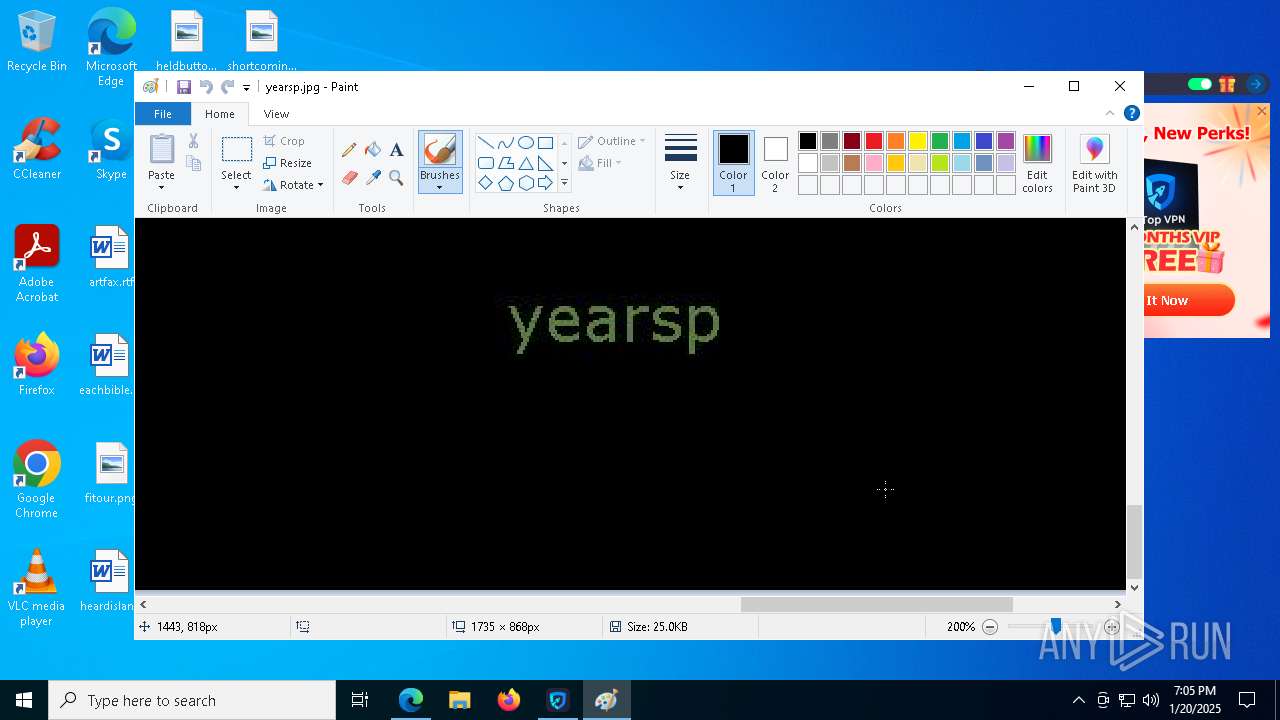1280x720 pixels.
Task: Click the zoom slider handle
Action: click(1056, 627)
